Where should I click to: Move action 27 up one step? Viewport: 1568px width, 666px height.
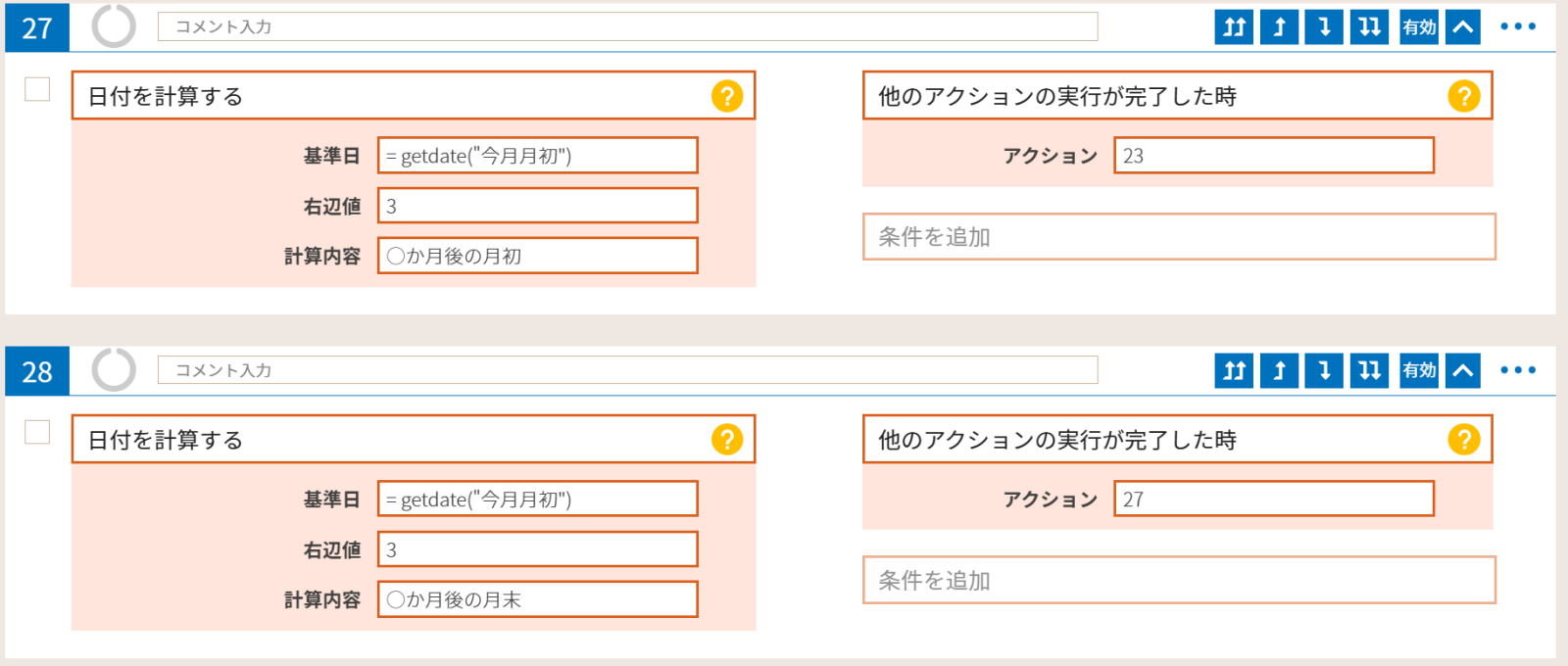(1279, 27)
